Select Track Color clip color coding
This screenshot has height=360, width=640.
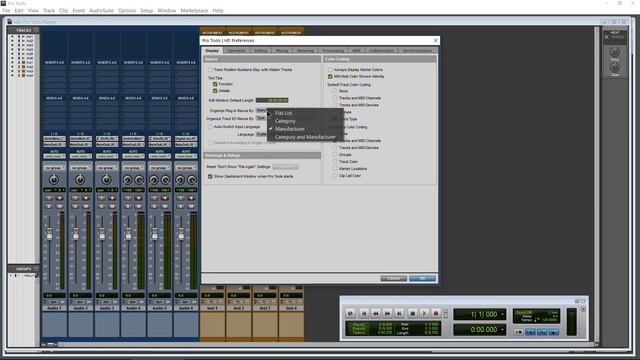point(335,162)
